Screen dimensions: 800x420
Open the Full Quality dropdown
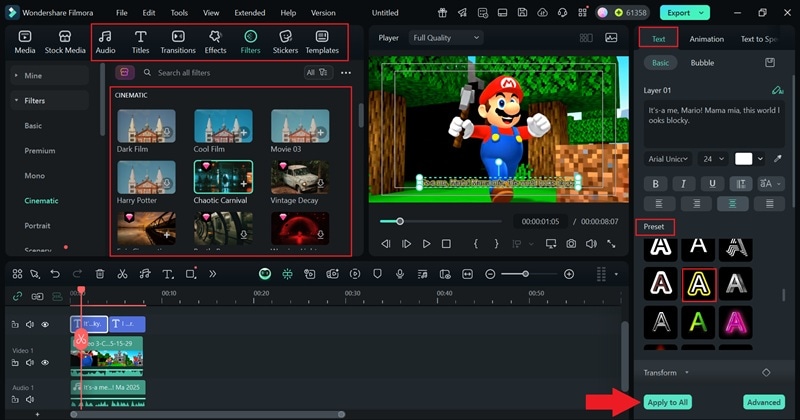coord(446,37)
